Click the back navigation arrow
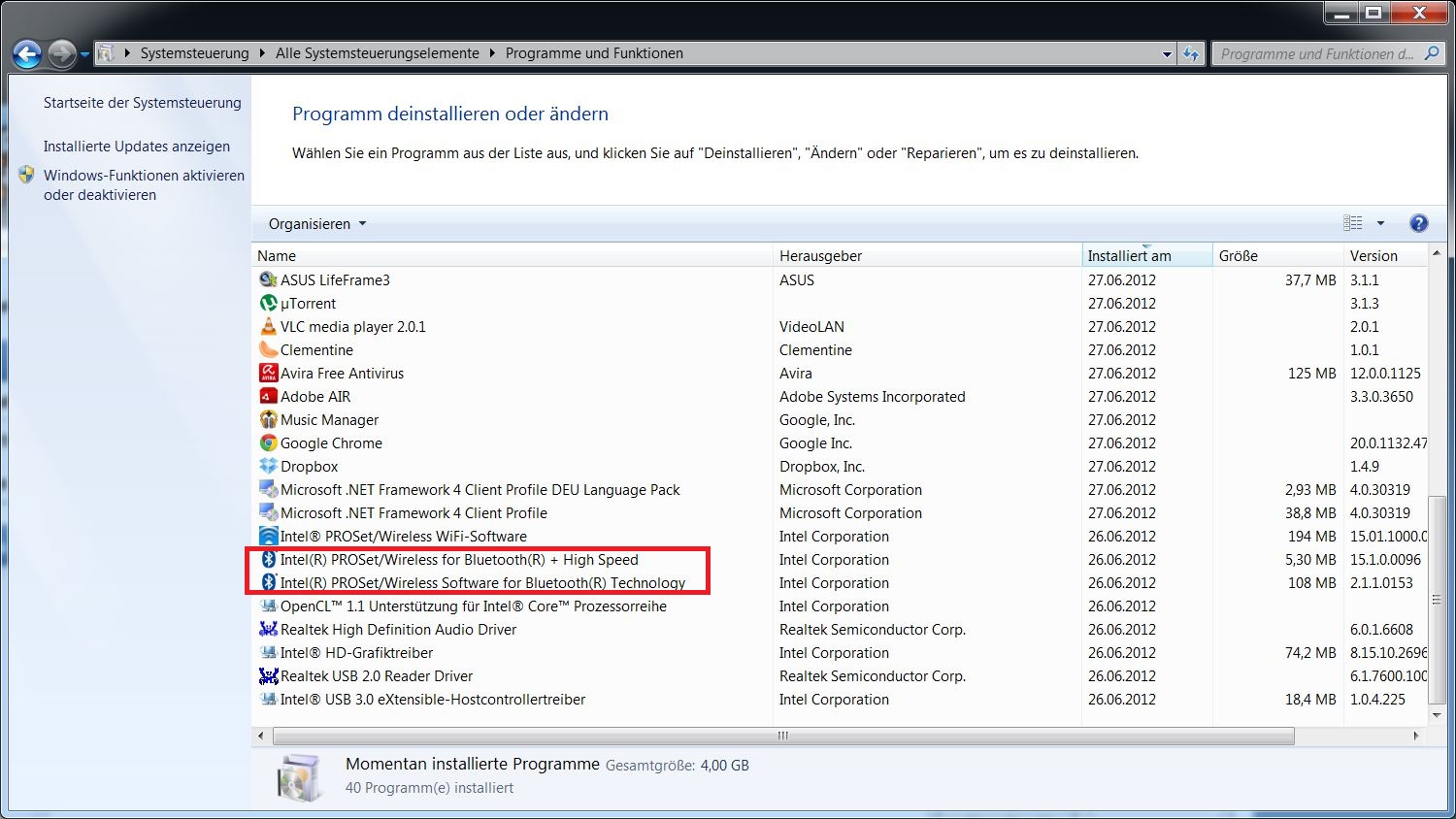1456x819 pixels. tap(27, 53)
